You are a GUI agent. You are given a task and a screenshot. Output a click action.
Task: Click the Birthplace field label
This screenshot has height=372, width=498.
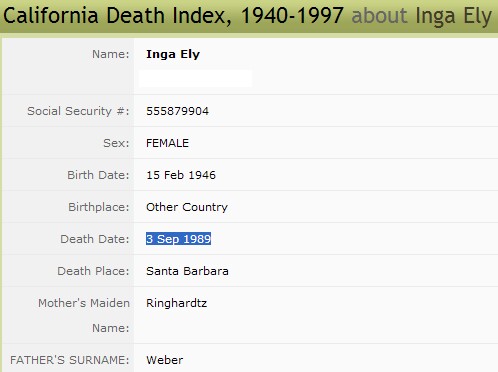pos(99,207)
